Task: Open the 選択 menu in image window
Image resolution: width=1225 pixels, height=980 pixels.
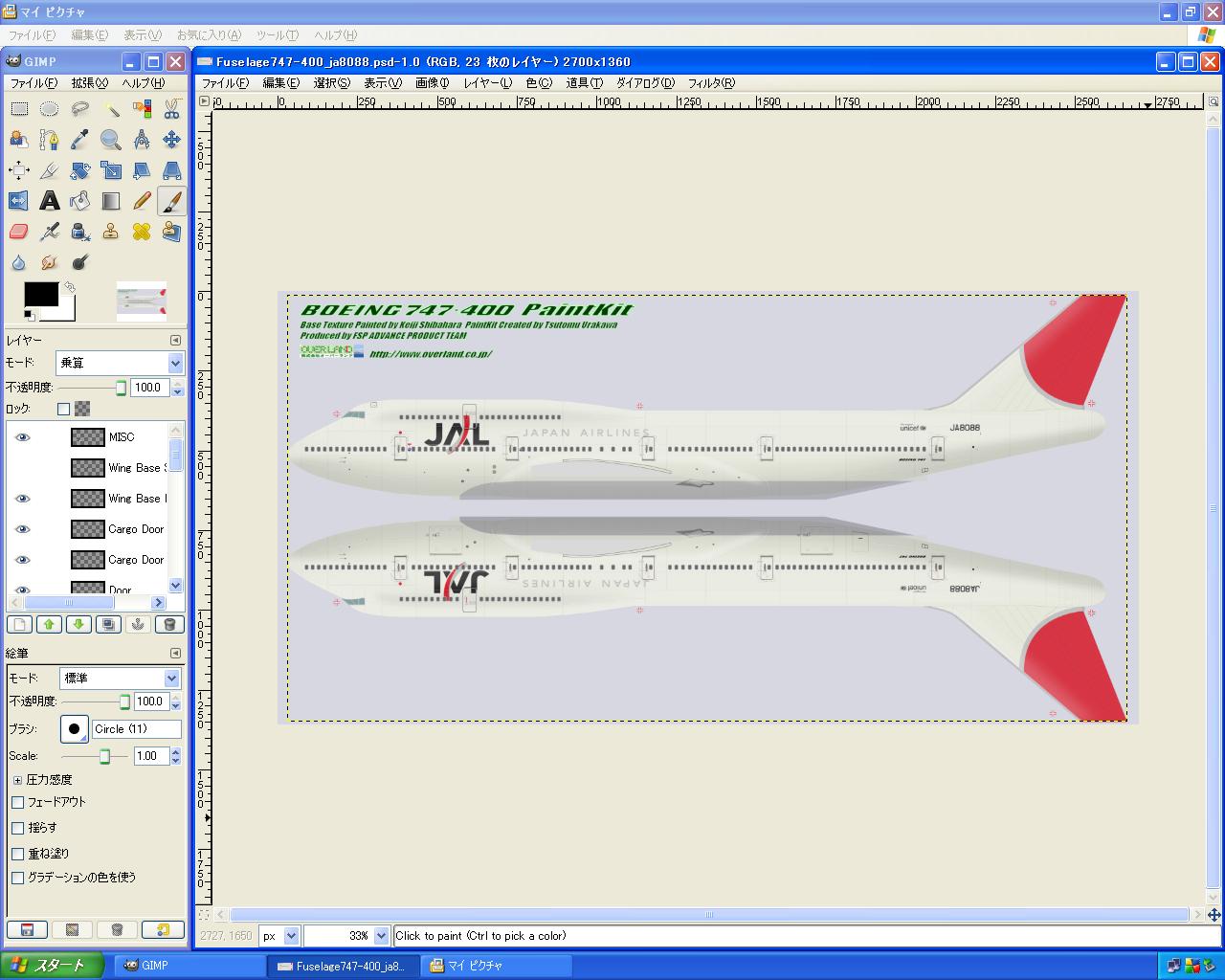Action: [332, 83]
